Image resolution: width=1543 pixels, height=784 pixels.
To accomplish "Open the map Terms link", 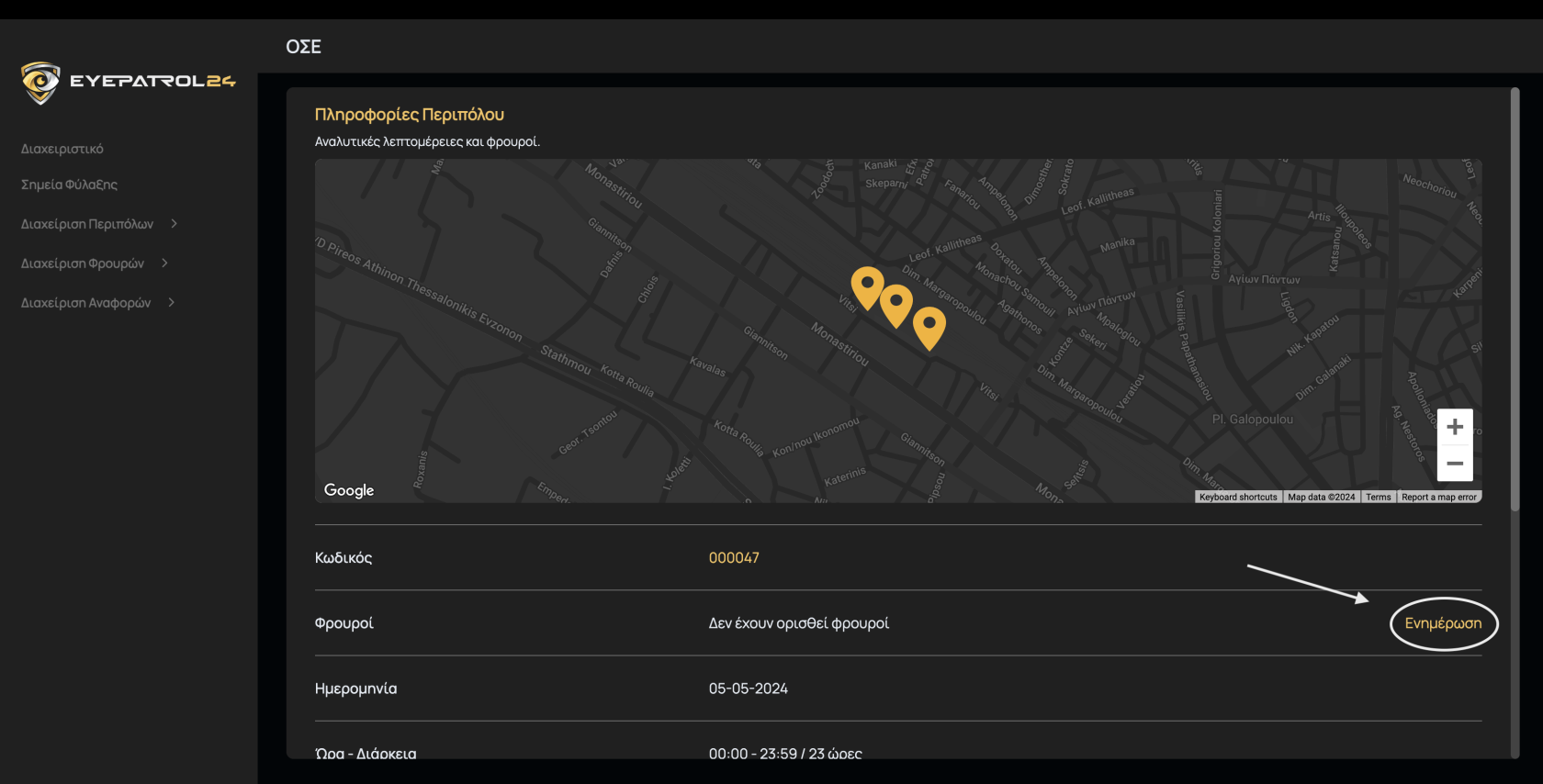I will click(x=1378, y=498).
